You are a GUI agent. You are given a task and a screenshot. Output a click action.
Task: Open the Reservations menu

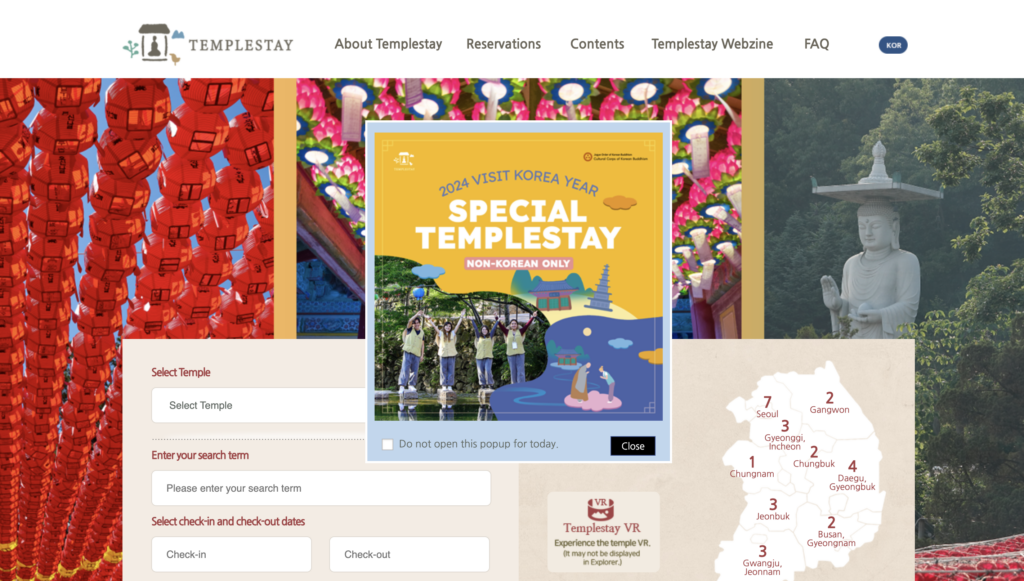pos(504,44)
